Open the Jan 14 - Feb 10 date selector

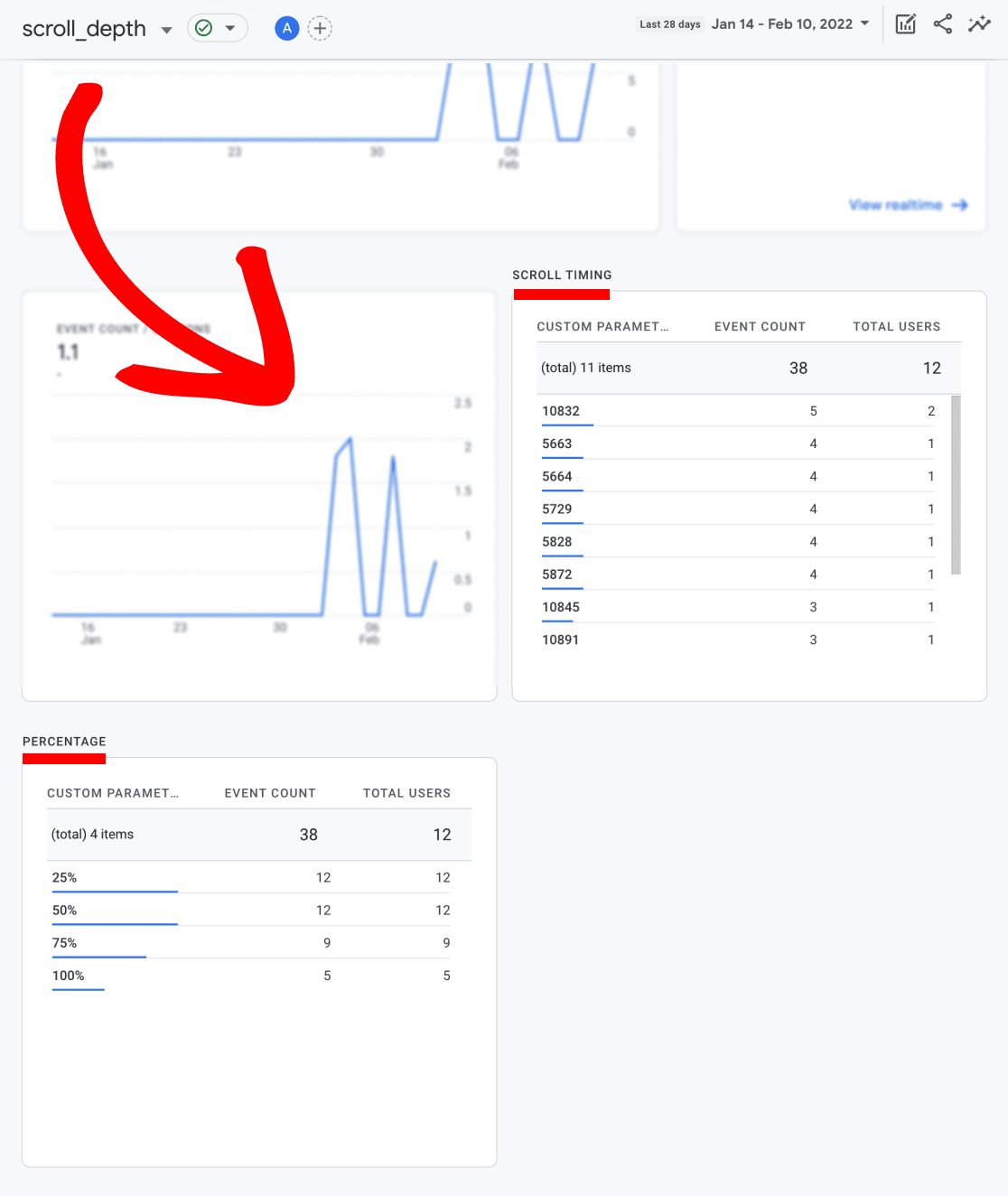coord(789,23)
